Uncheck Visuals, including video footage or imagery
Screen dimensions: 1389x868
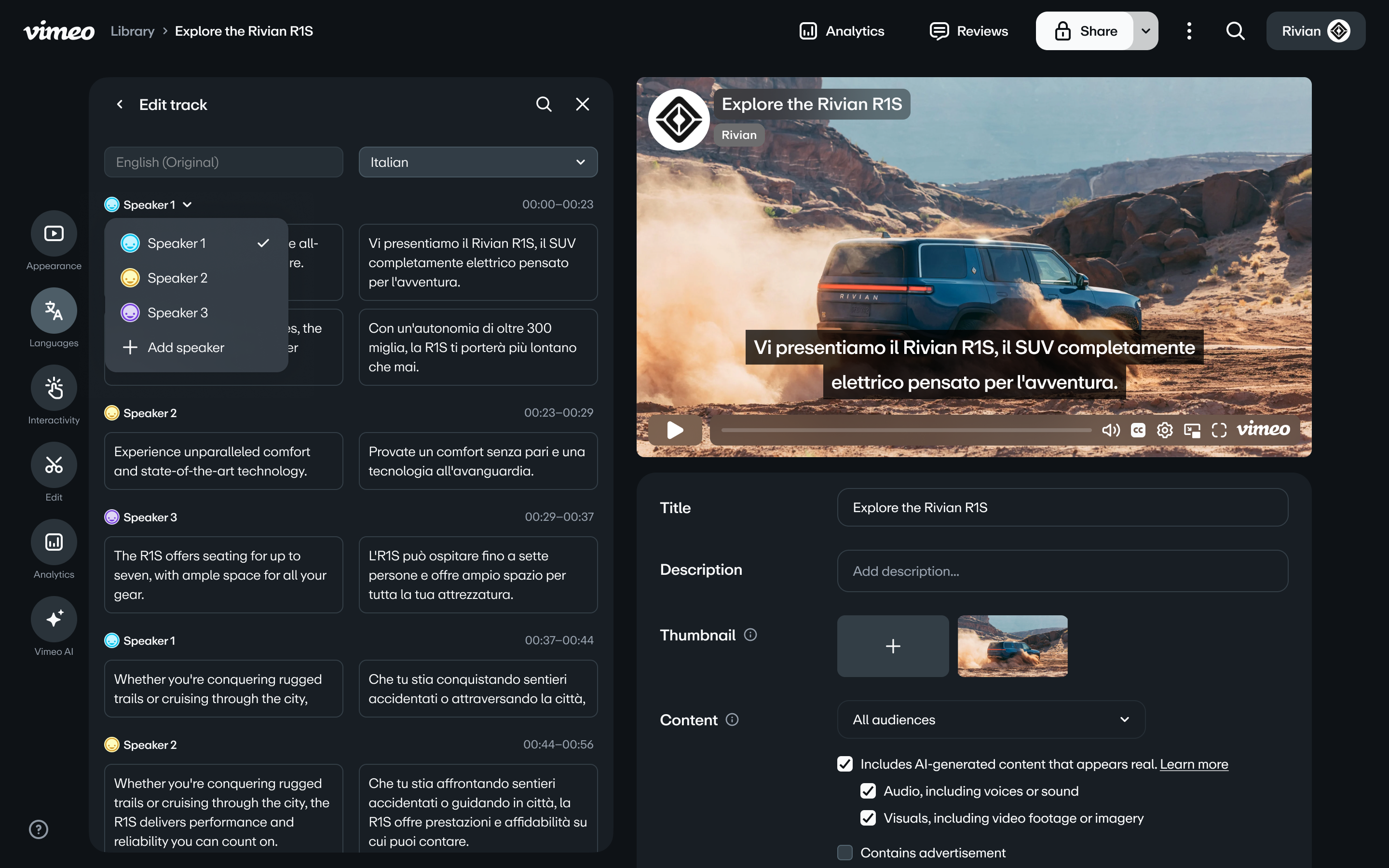(868, 818)
